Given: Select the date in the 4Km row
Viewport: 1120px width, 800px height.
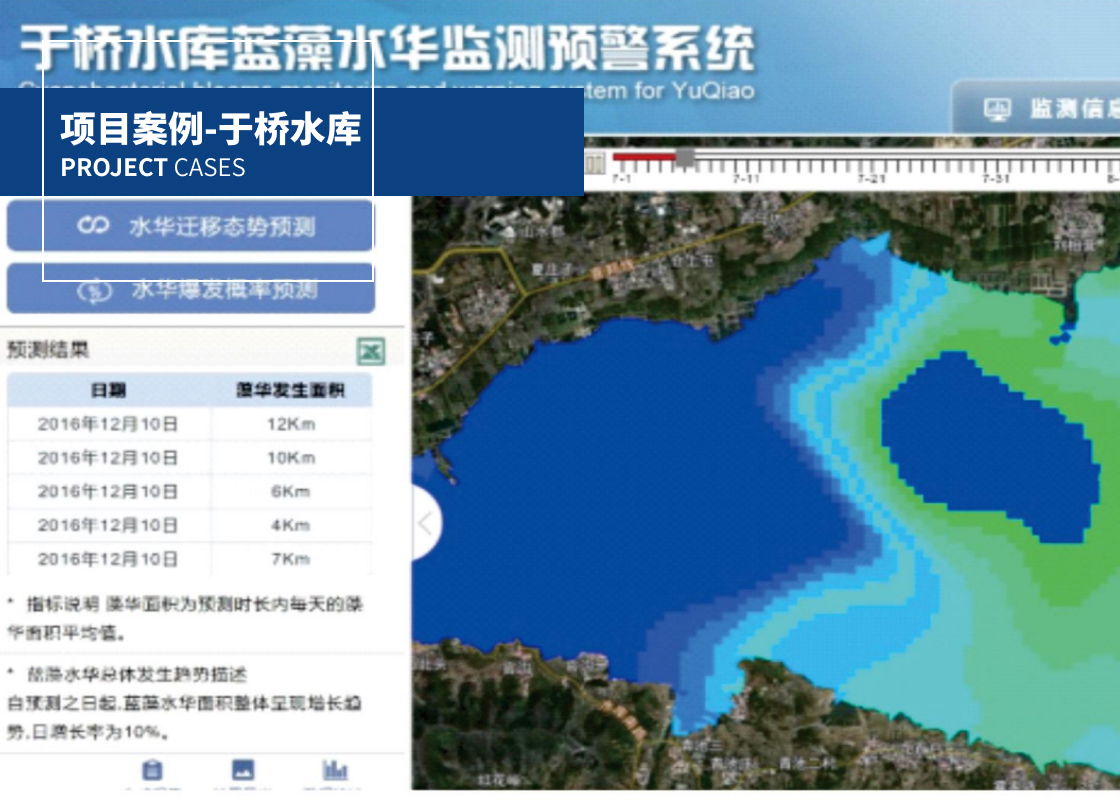Looking at the screenshot, I should [x=108, y=525].
